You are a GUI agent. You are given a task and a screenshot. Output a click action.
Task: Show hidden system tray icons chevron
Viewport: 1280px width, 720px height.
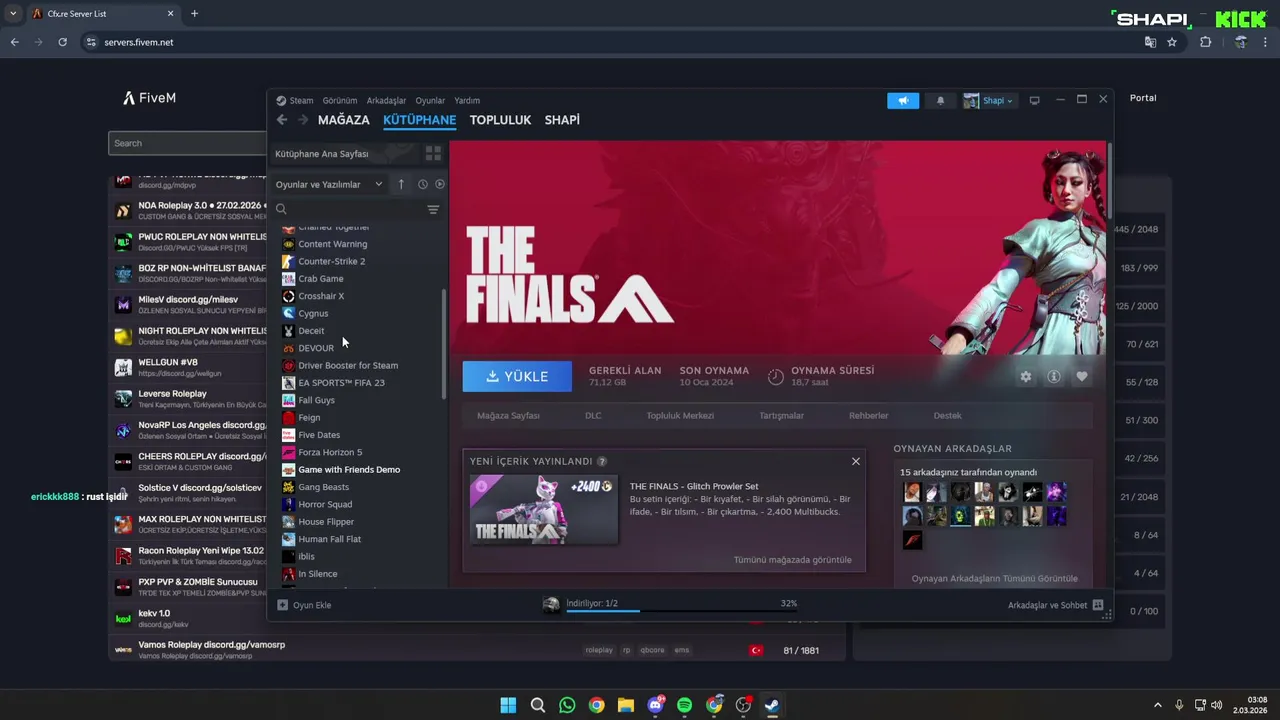tap(1158, 705)
